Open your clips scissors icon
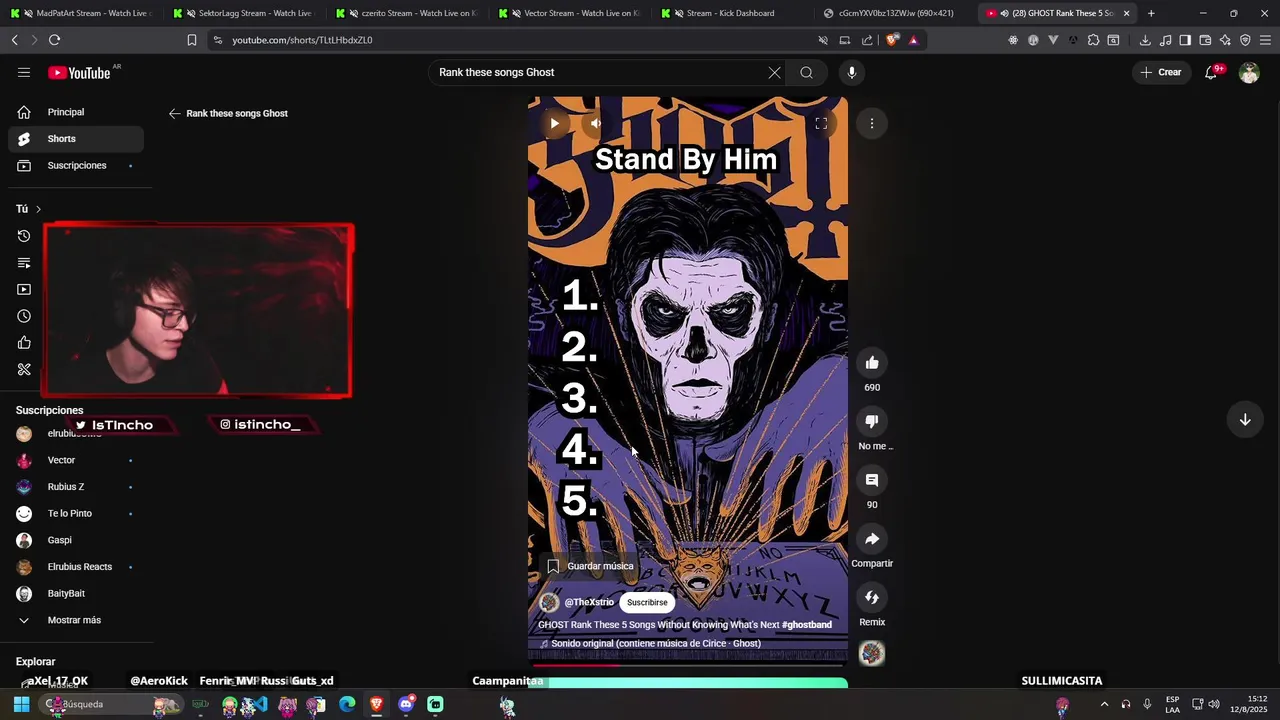Viewport: 1280px width, 720px height. tap(24, 369)
